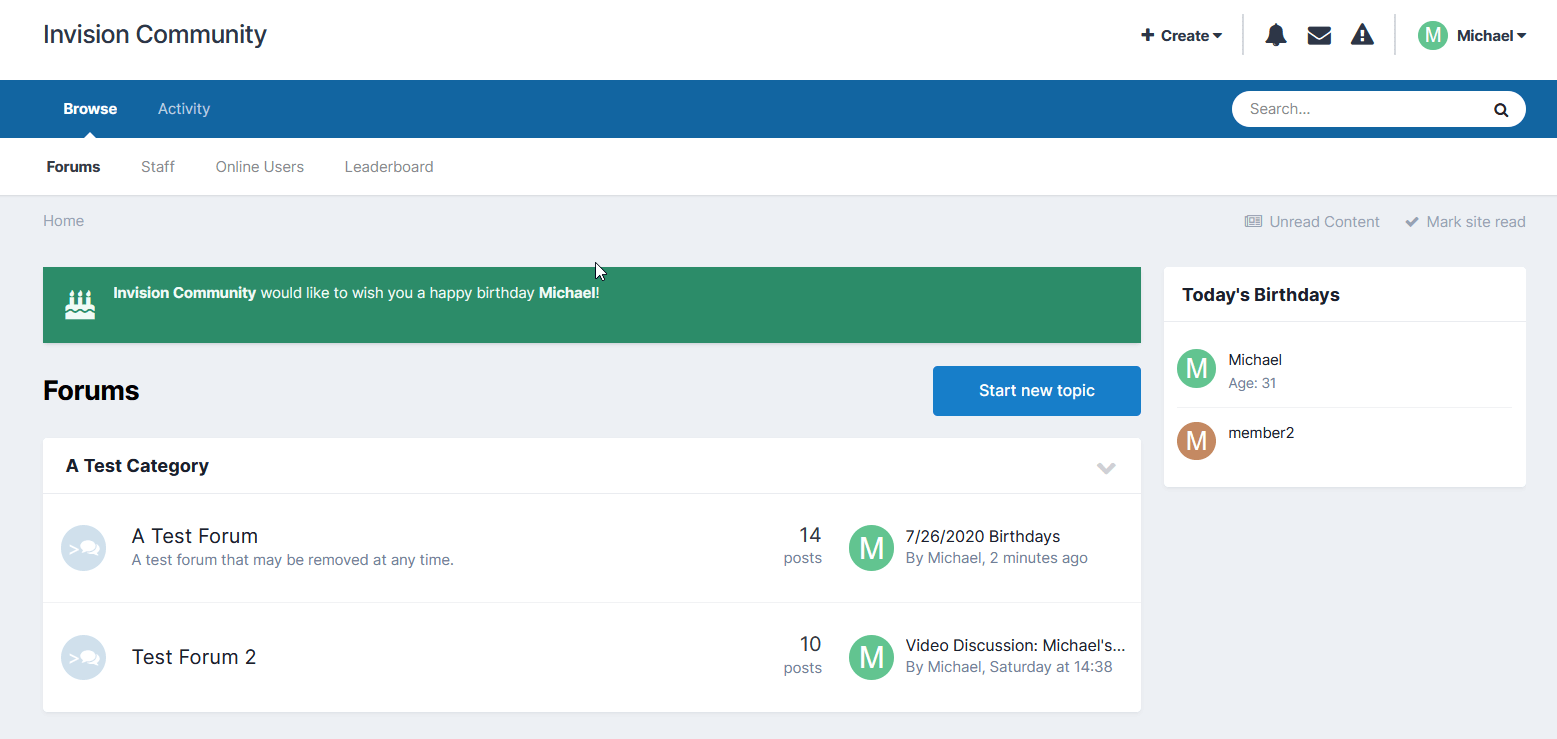The height and width of the screenshot is (739, 1557).
Task: Open the messages envelope icon
Action: [1319, 35]
